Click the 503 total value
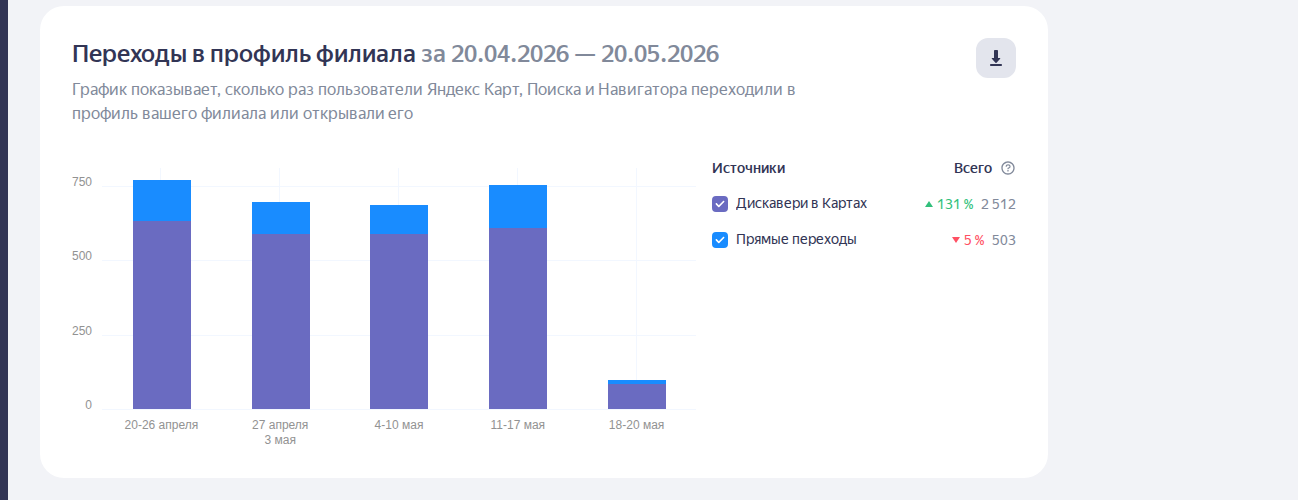The image size is (1298, 500). pyautogui.click(x=1004, y=240)
